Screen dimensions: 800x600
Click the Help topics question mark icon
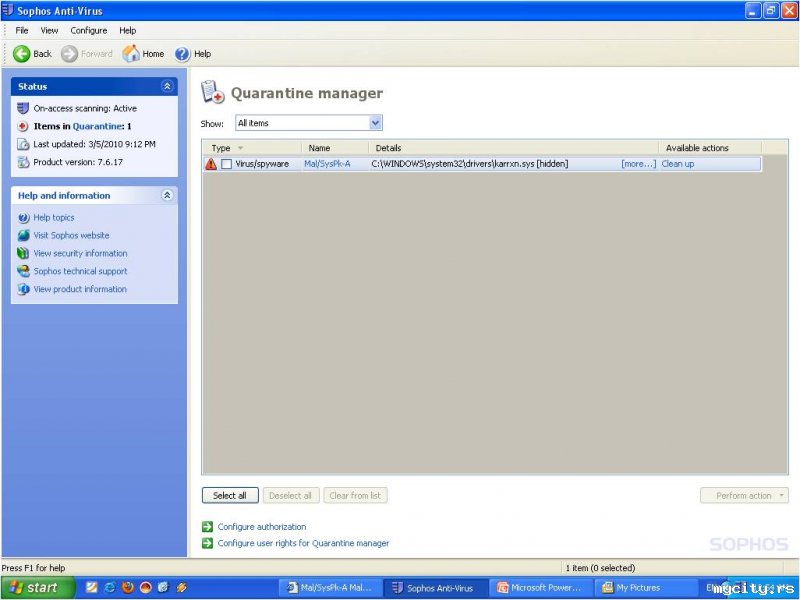click(x=23, y=218)
